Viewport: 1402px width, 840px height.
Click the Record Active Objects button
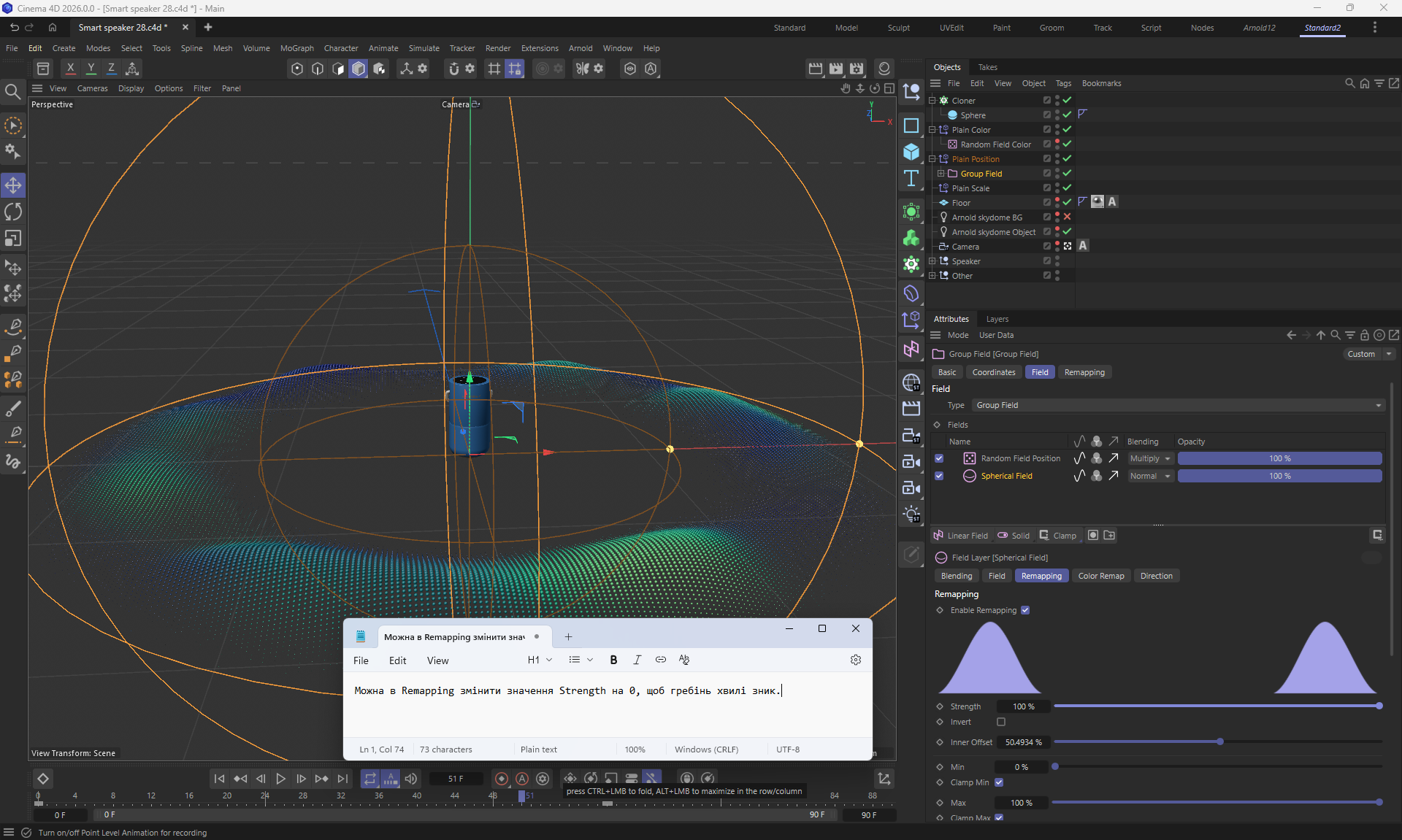pos(501,779)
